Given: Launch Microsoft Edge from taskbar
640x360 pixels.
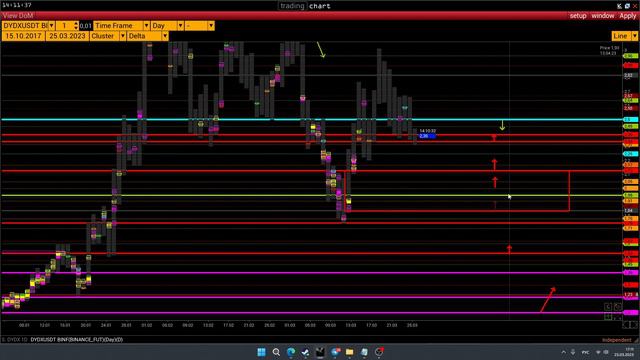Looking at the screenshot, I should tap(291, 351).
